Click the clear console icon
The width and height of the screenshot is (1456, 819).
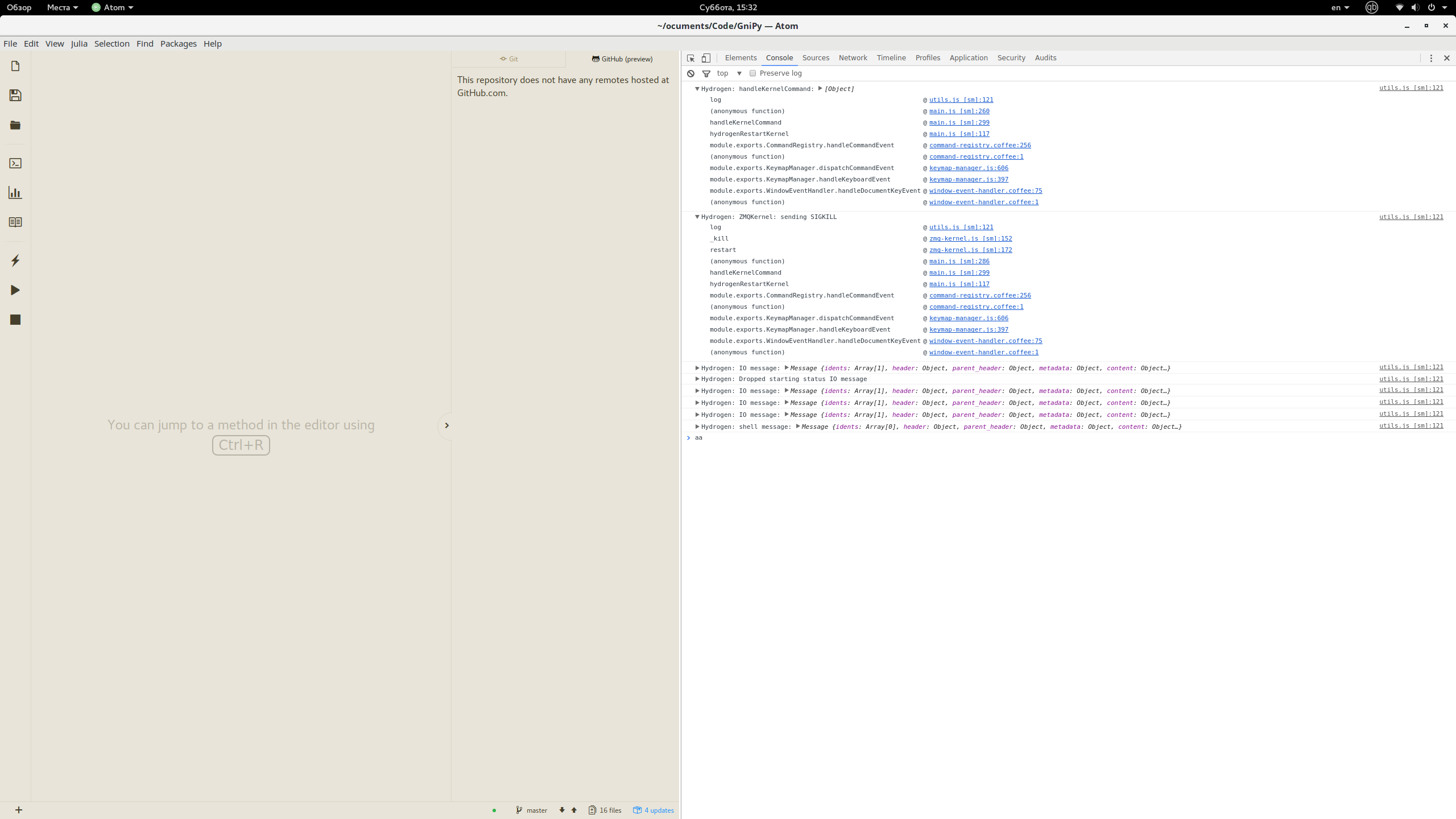(x=690, y=73)
